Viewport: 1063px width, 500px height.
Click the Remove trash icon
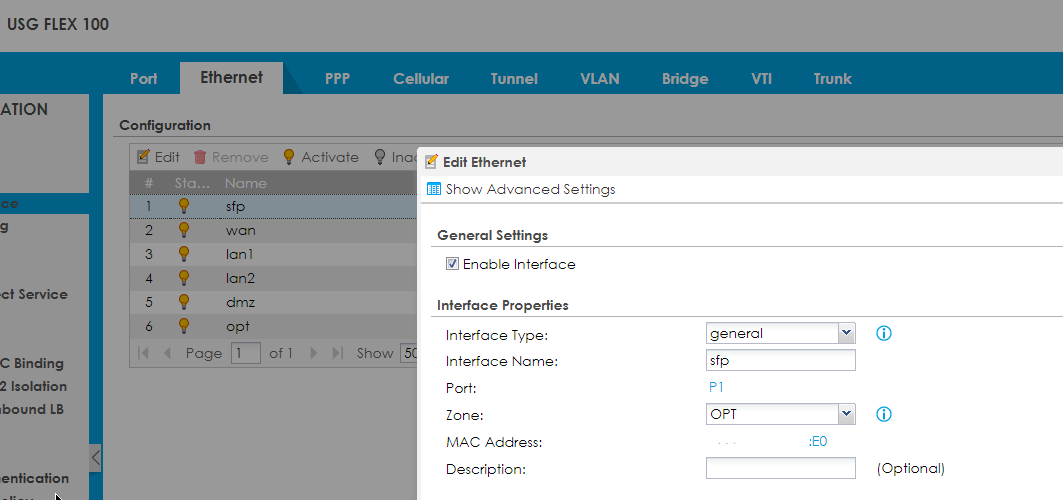[x=200, y=157]
